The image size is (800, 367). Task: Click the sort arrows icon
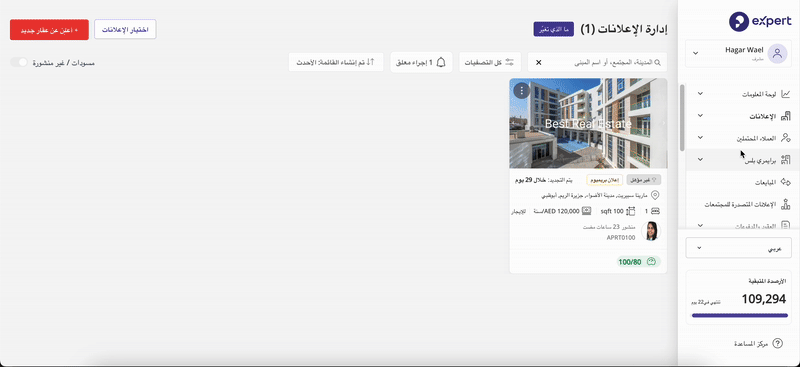[x=371, y=62]
